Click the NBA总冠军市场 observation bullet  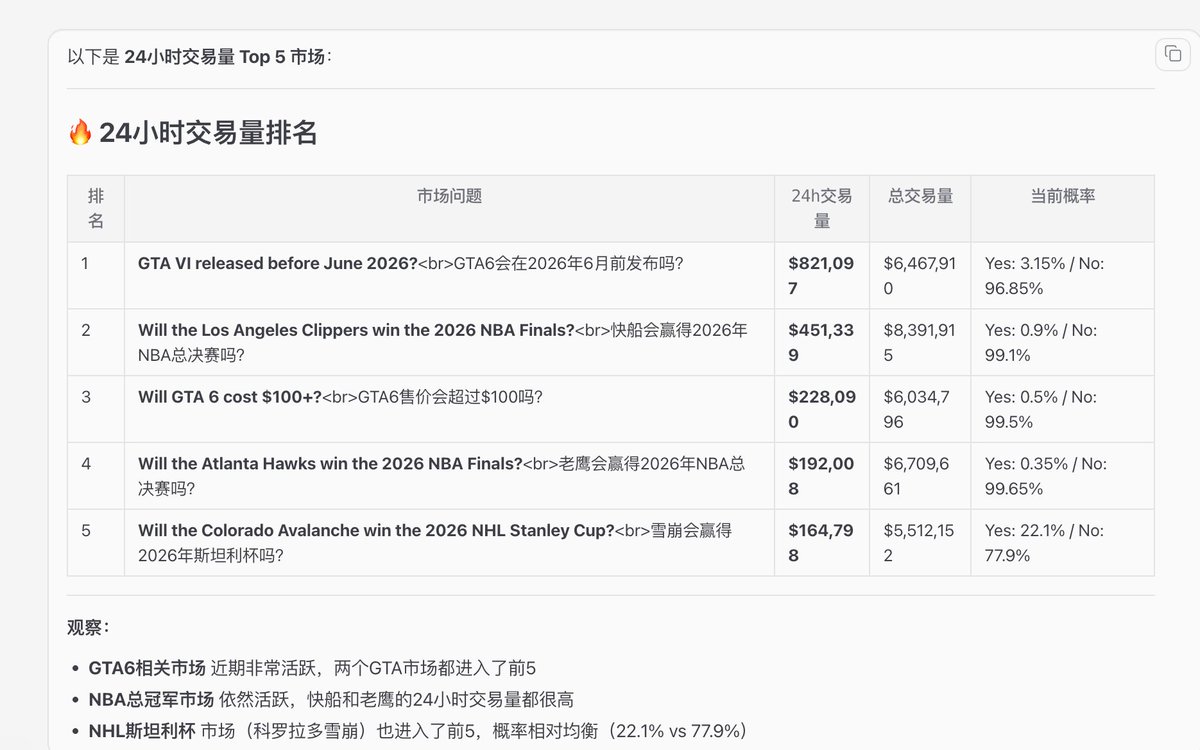pyautogui.click(x=331, y=700)
